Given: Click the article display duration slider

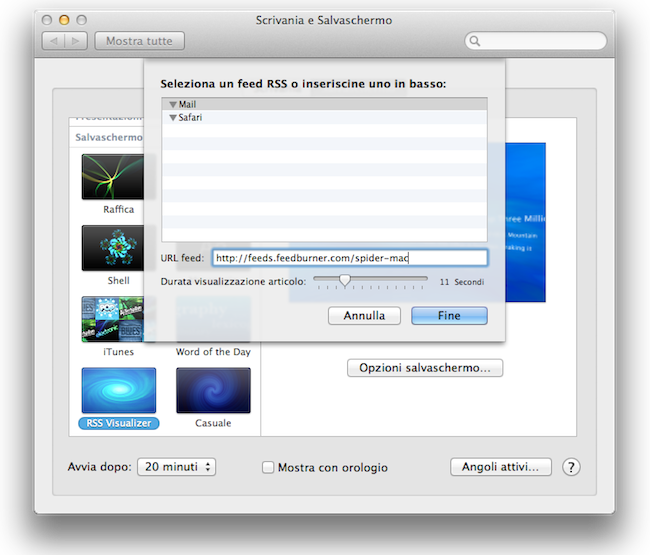Looking at the screenshot, I should (370, 282).
